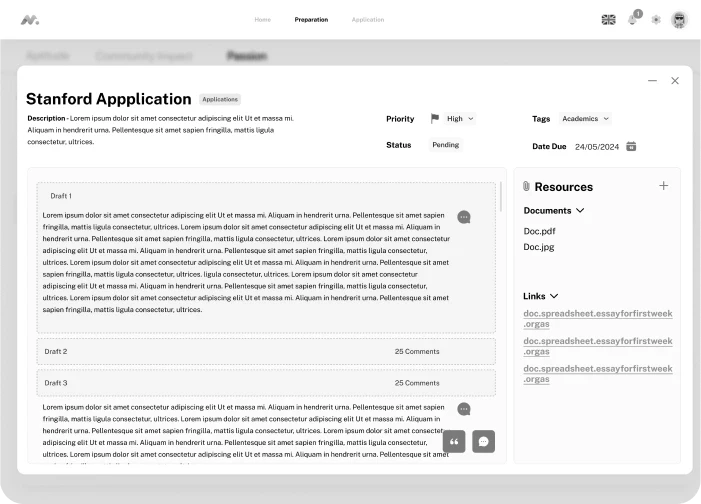701x504 pixels.
Task: Click the Applications tag badge
Action: [220, 99]
